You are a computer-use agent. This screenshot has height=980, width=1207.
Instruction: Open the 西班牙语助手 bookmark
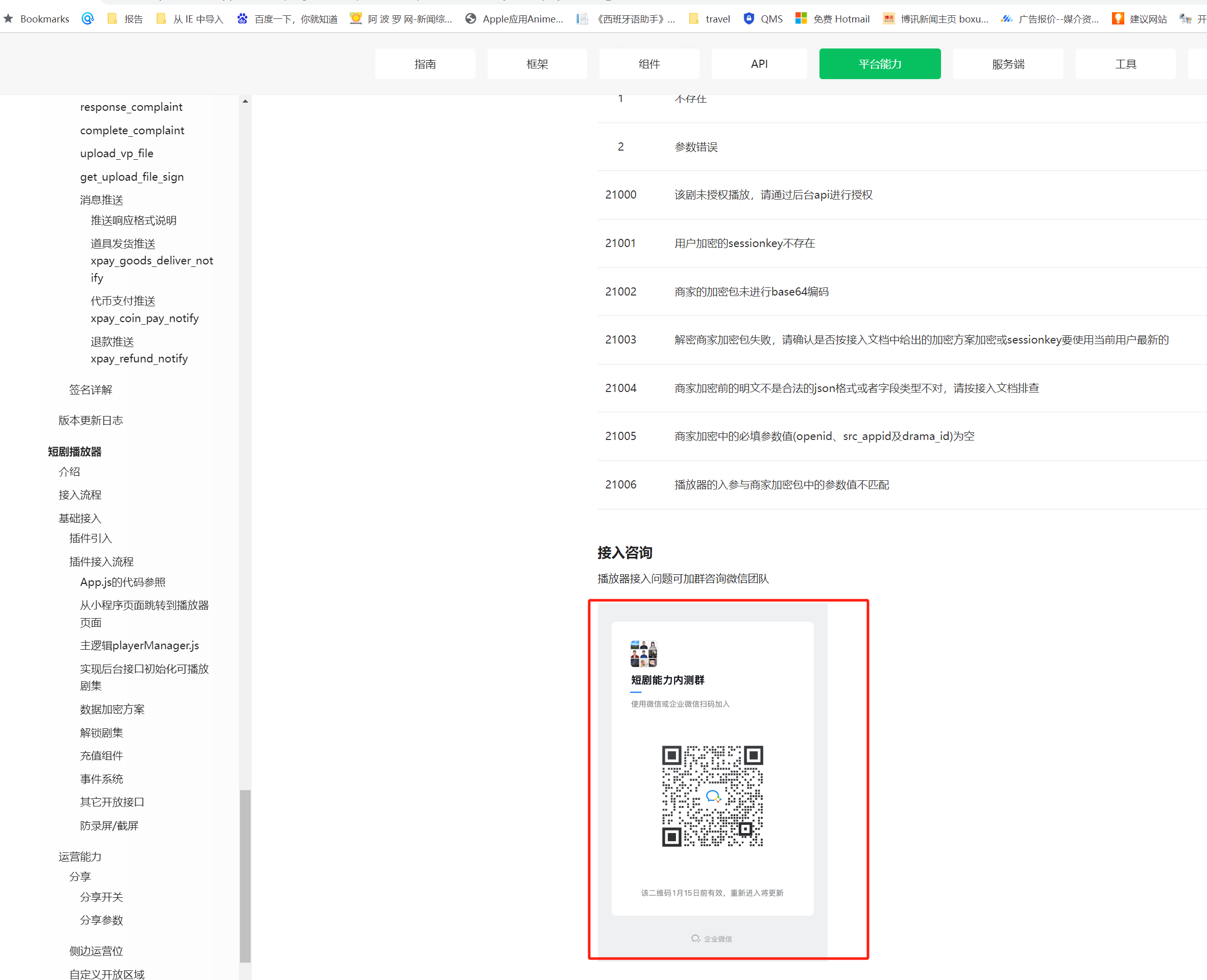point(625,18)
